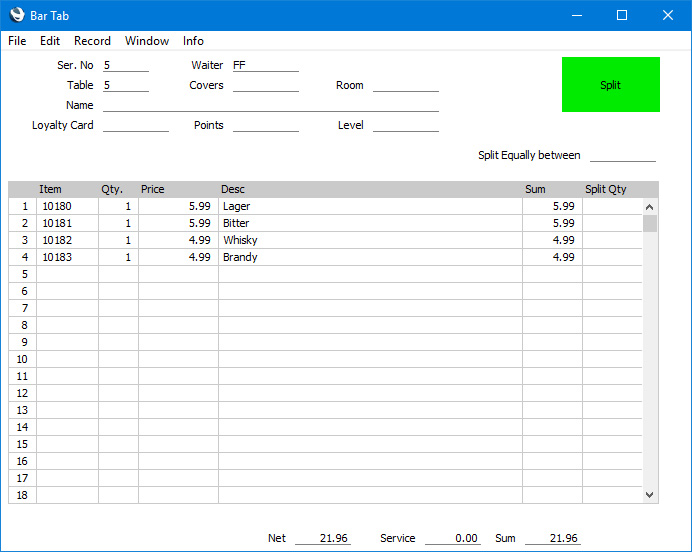Select row number 18 header
Viewport: 692px width, 552px height.
(x=23, y=495)
